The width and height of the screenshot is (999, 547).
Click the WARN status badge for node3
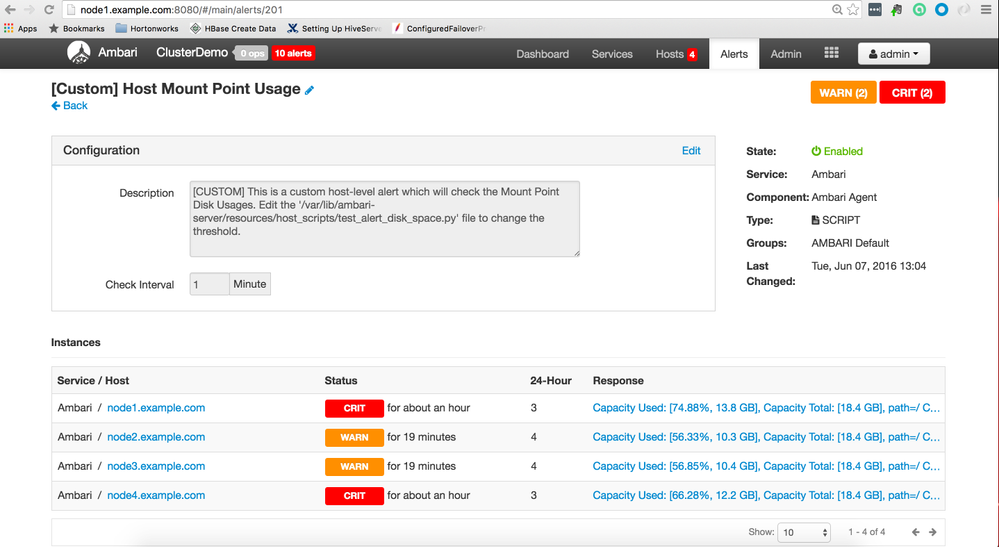pos(354,467)
